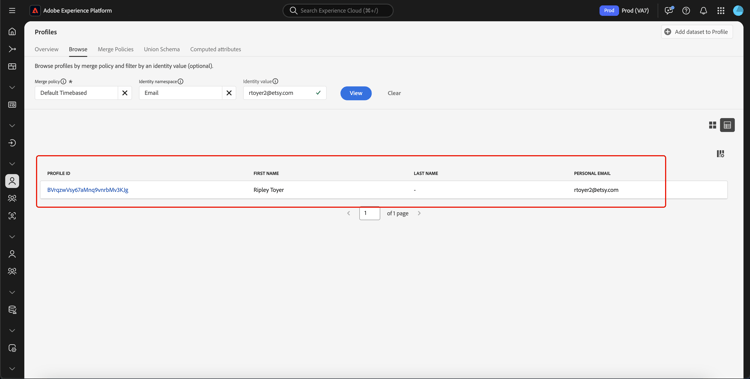Open the Workflows sidebar icon

[12, 49]
